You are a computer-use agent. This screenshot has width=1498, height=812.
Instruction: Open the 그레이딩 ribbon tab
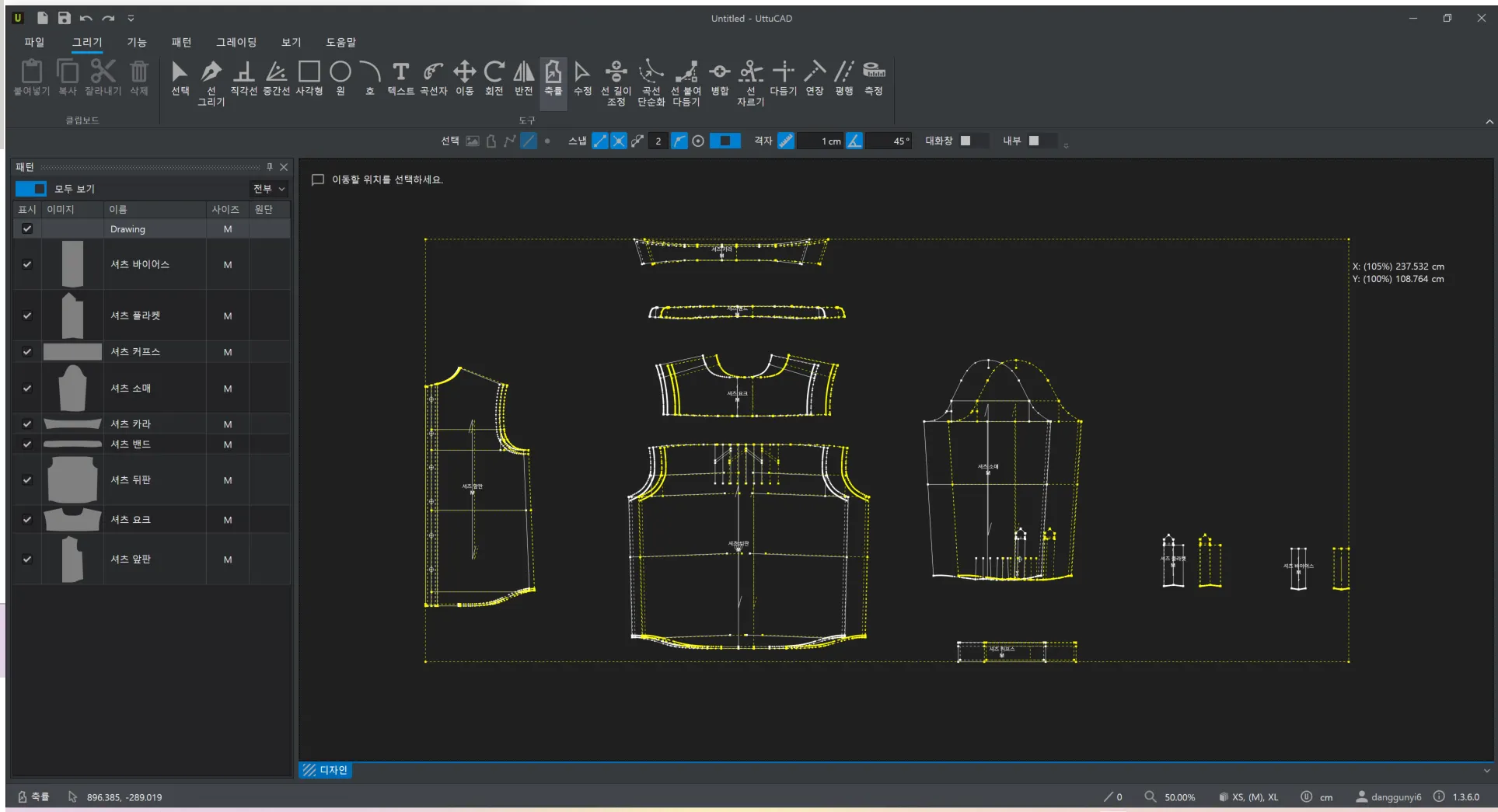(236, 42)
